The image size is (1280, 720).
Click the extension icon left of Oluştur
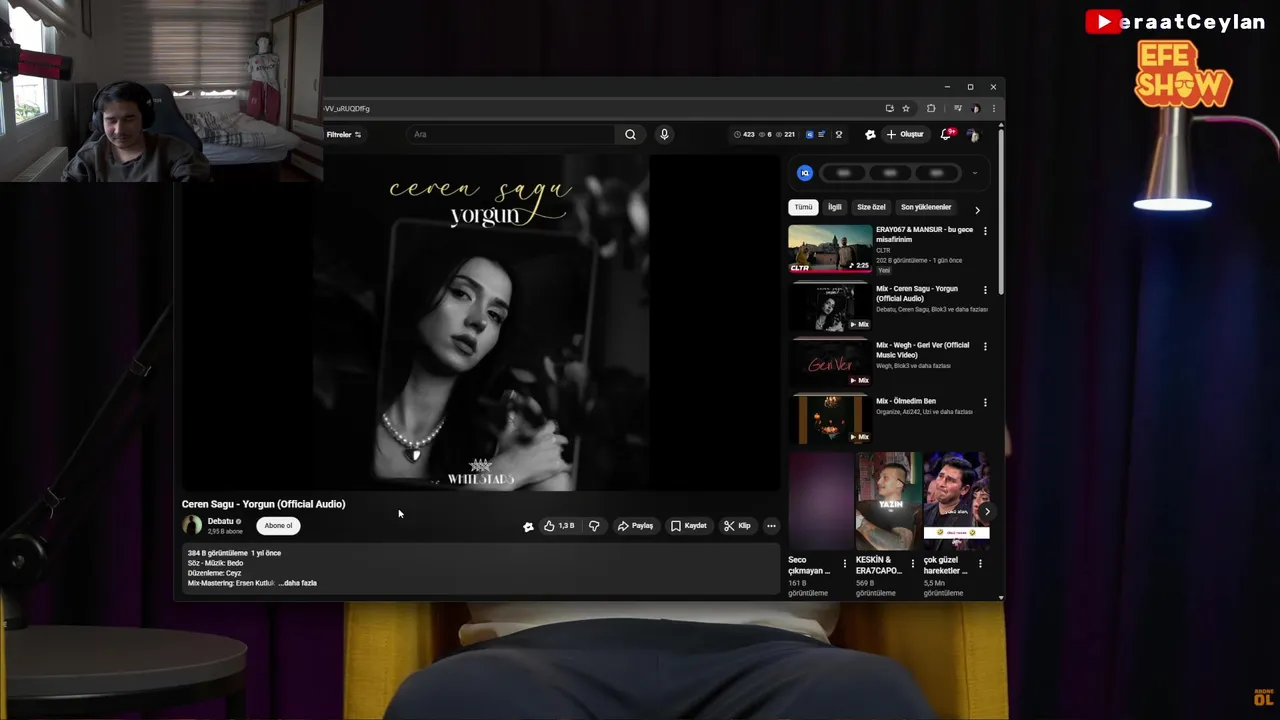[x=870, y=134]
